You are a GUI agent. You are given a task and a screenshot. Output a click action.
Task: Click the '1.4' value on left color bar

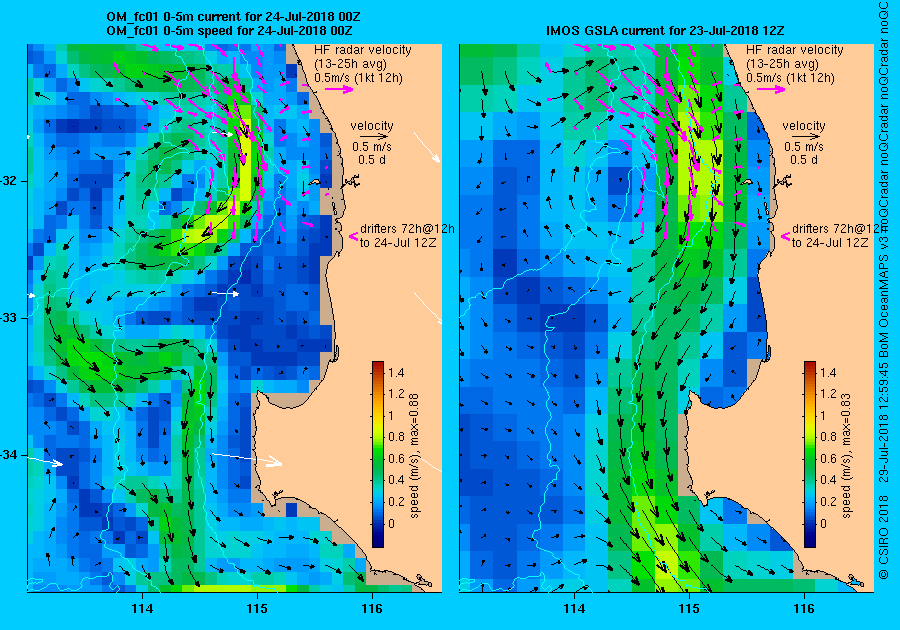pos(396,373)
